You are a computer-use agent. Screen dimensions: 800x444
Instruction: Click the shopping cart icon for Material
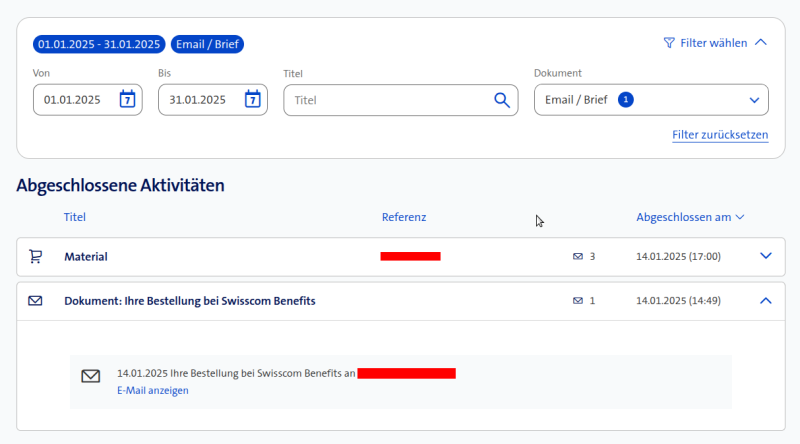click(x=36, y=256)
